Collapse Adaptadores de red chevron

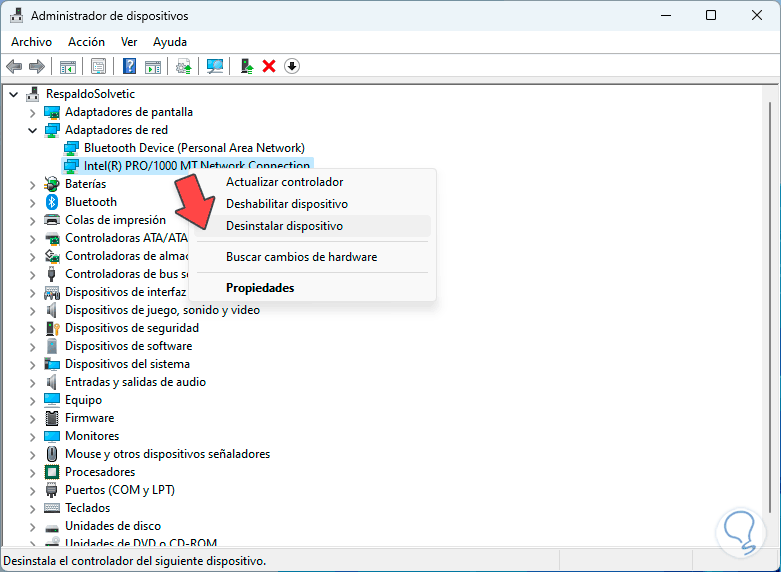(x=32, y=131)
